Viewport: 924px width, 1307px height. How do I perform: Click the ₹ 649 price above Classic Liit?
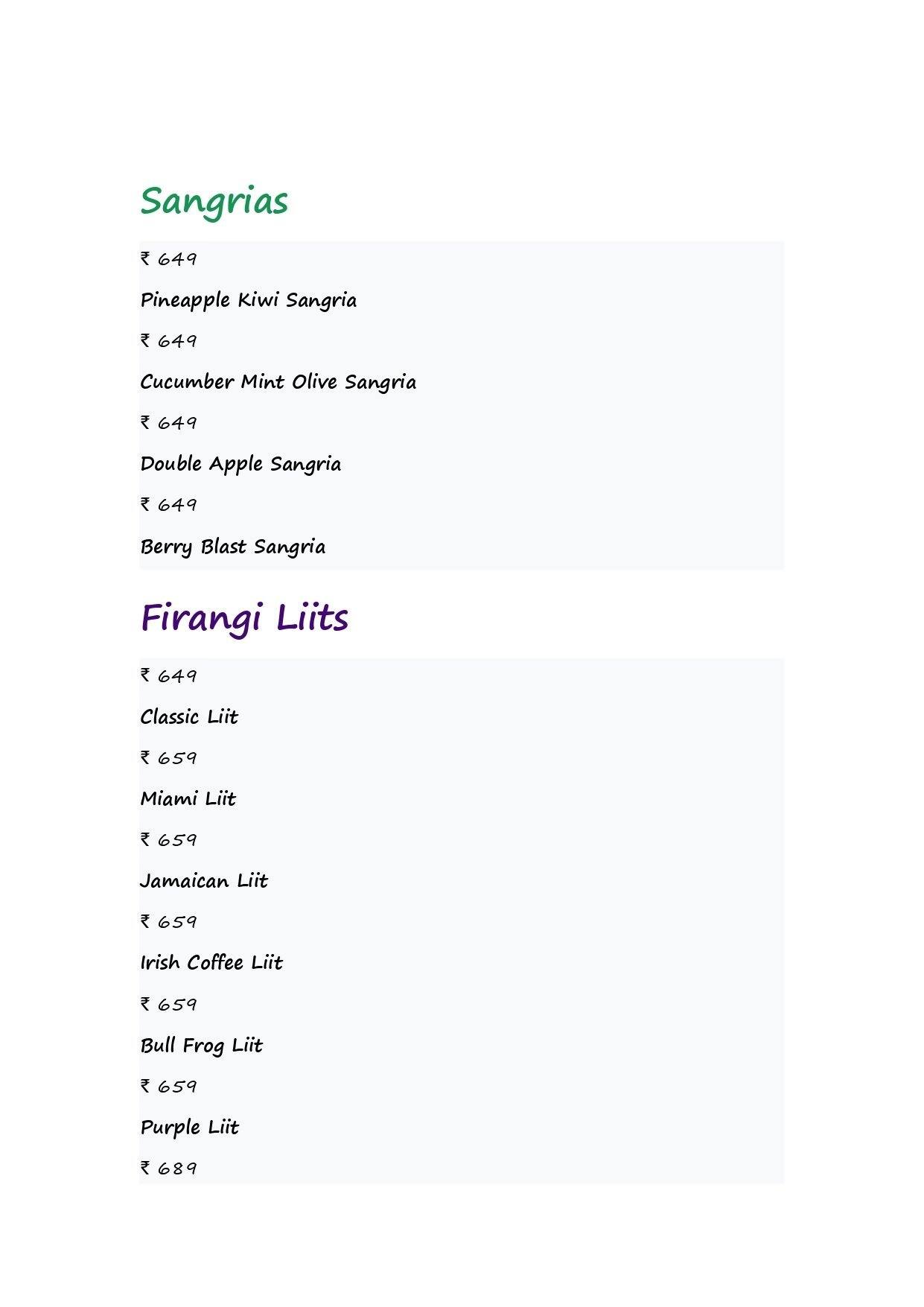[x=169, y=675]
